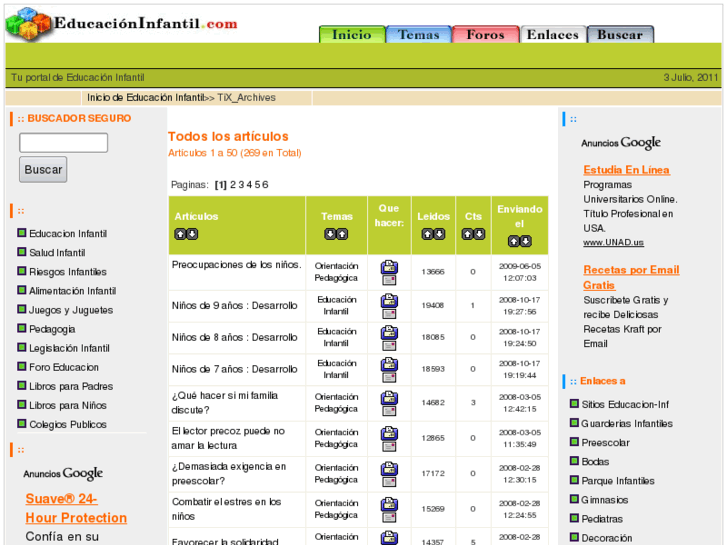
Task: Email the article Preocupaciones de los niños
Action: click(x=389, y=280)
